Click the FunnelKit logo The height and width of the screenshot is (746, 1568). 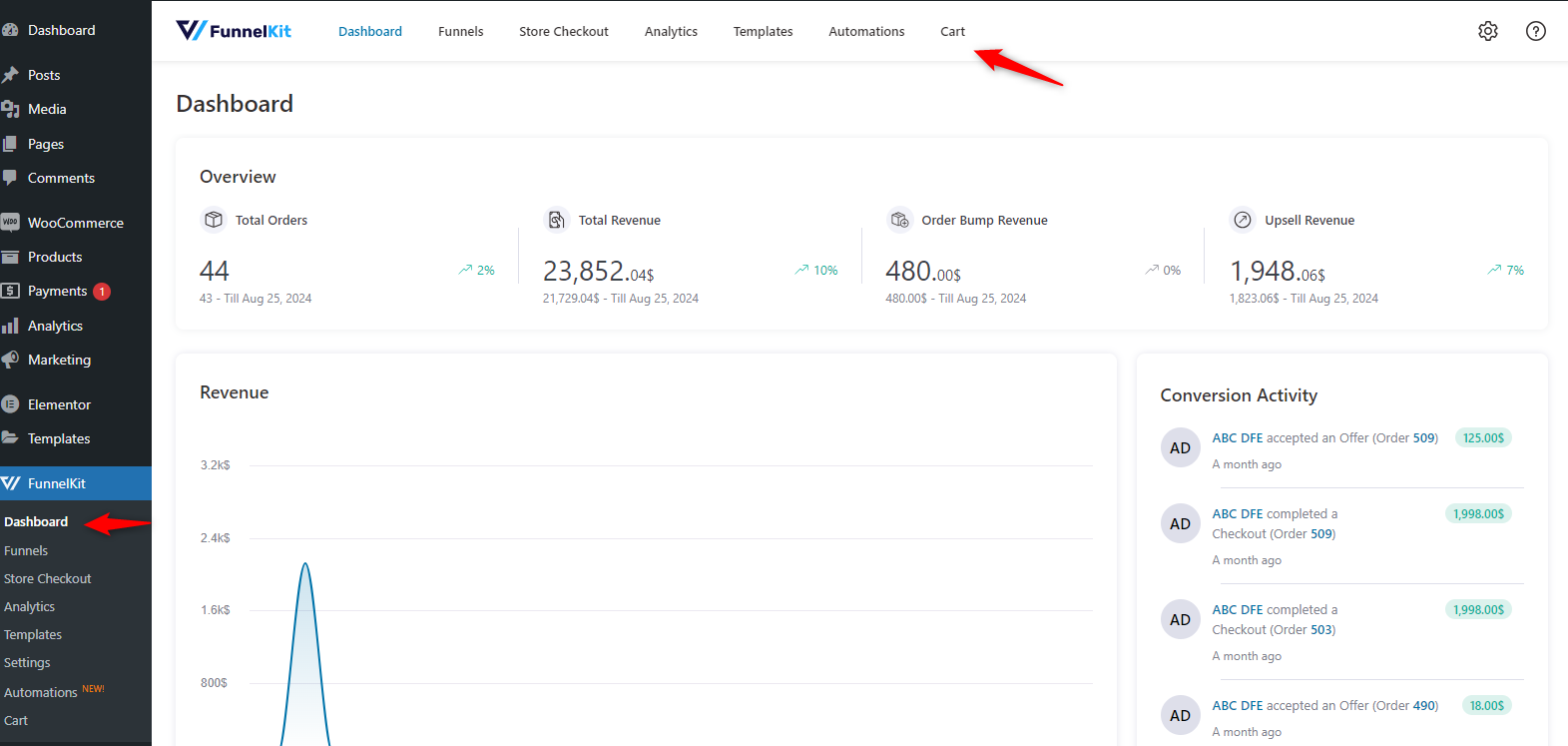[234, 31]
